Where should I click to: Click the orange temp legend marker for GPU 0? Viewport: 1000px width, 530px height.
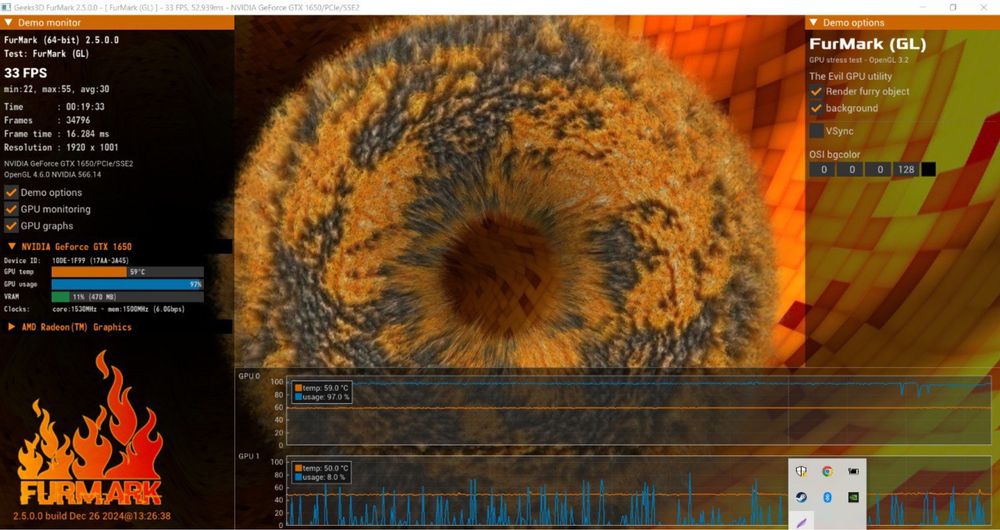(298, 388)
